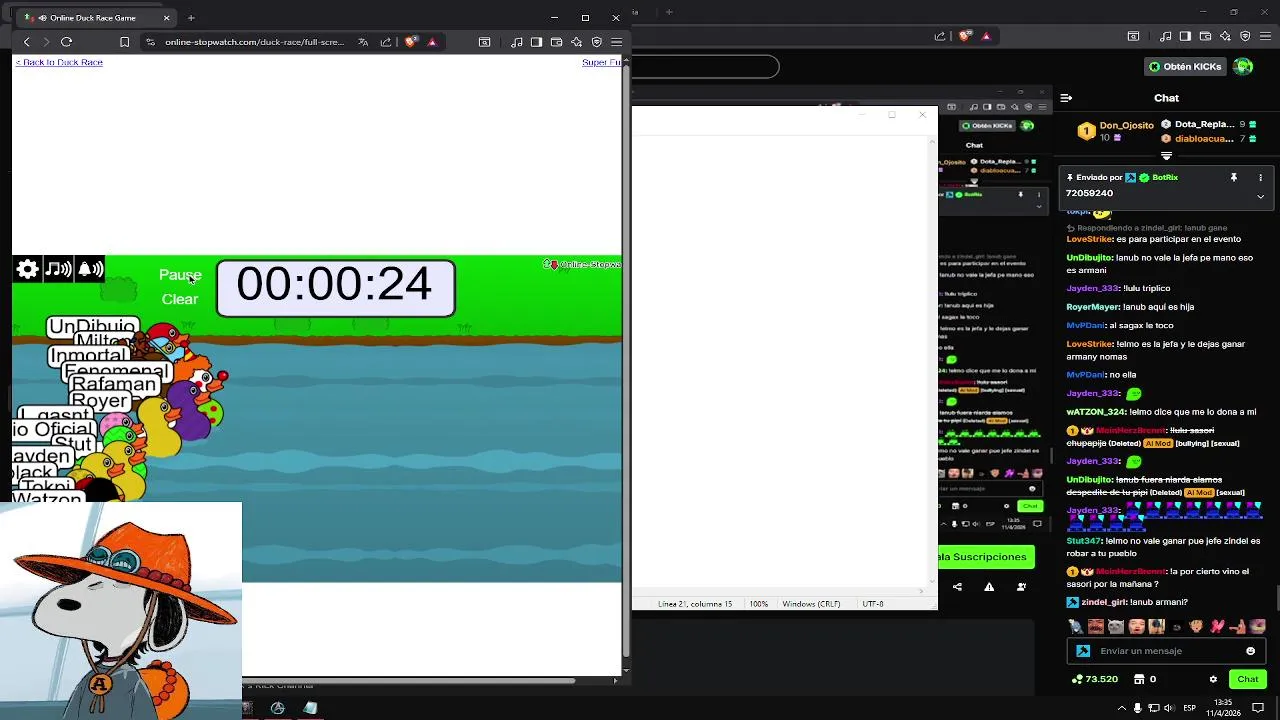Screen dimensions: 1280x720
Task: Reload the duck race page
Action: pyautogui.click(x=66, y=42)
